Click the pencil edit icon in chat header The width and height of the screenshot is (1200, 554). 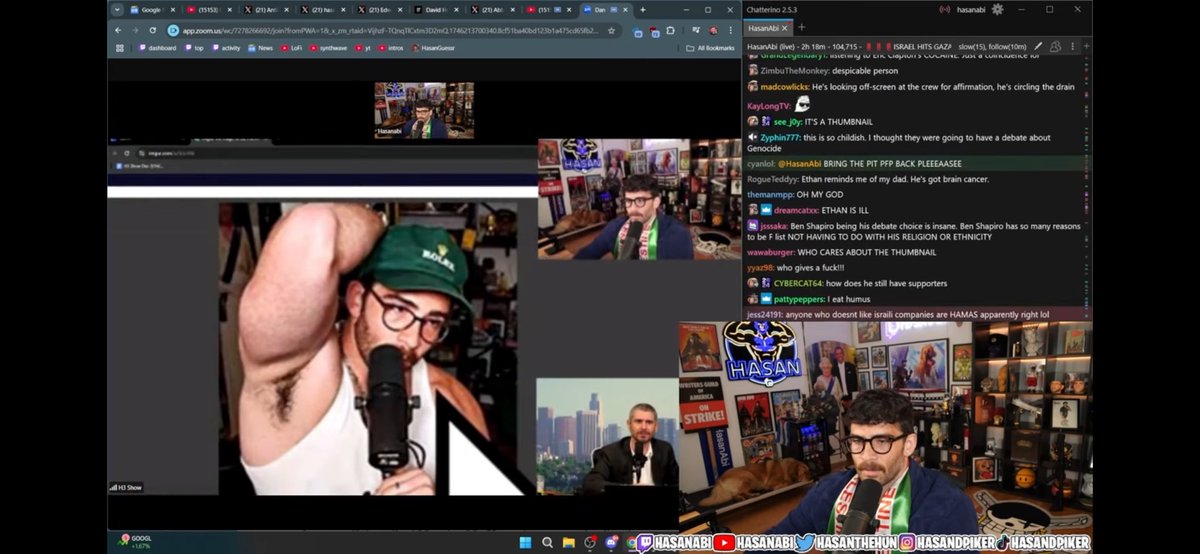(x=1039, y=46)
